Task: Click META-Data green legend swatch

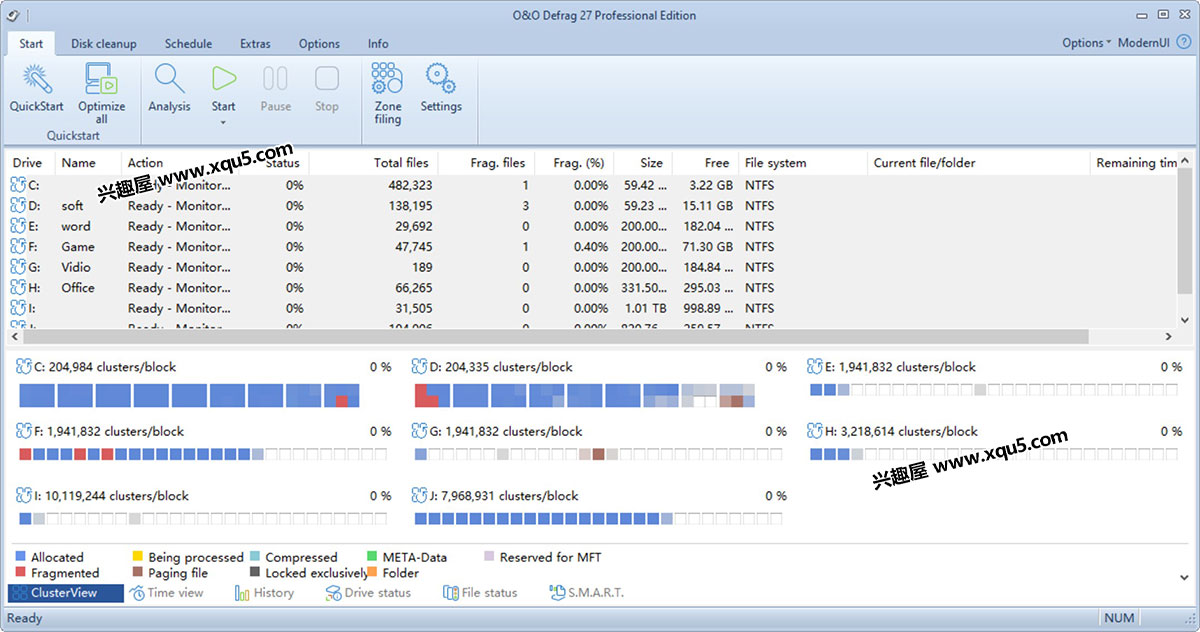Action: pos(372,557)
